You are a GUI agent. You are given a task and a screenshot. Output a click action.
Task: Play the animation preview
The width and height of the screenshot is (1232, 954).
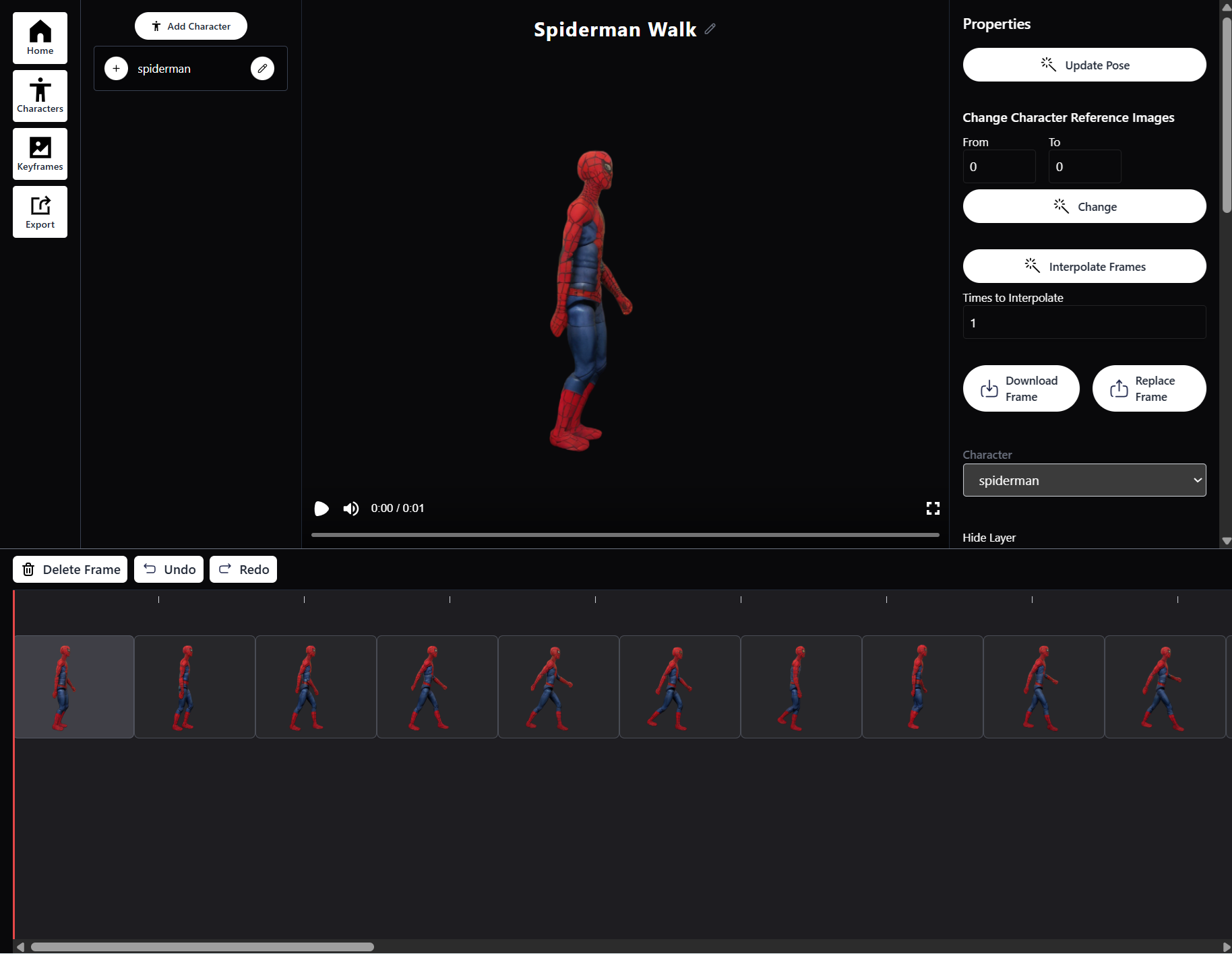point(321,509)
